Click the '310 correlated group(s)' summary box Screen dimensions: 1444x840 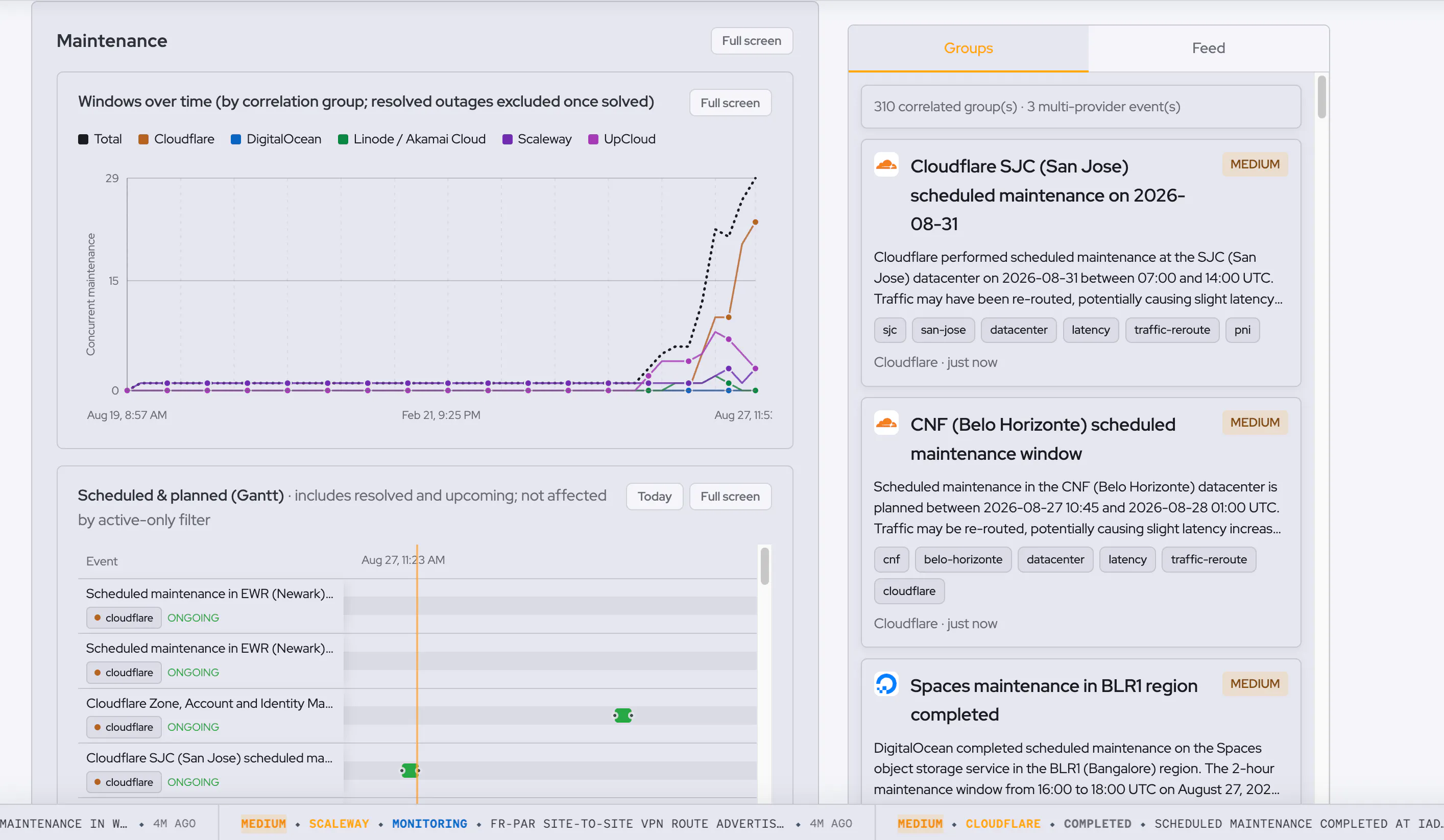coord(1081,107)
